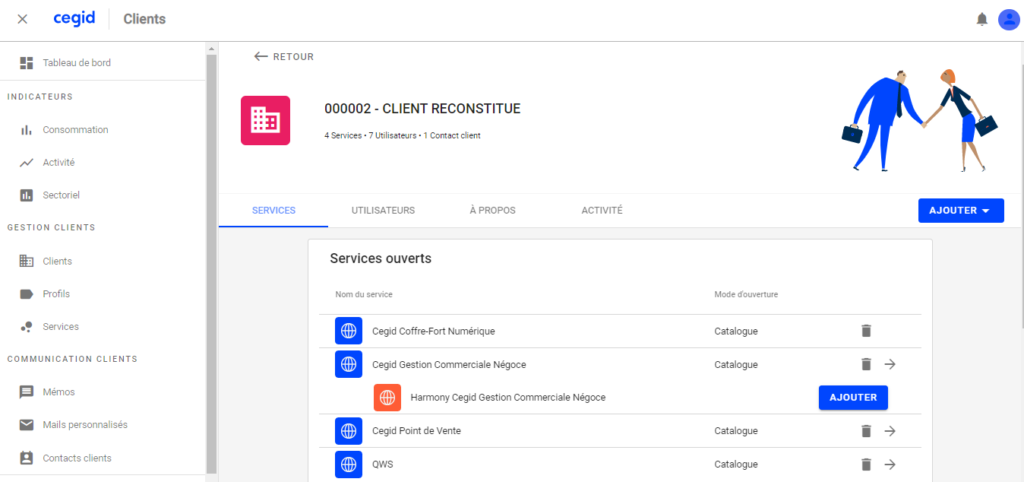The image size is (1024, 482).
Task: Click the Consommation bar chart icon
Action: tap(26, 130)
